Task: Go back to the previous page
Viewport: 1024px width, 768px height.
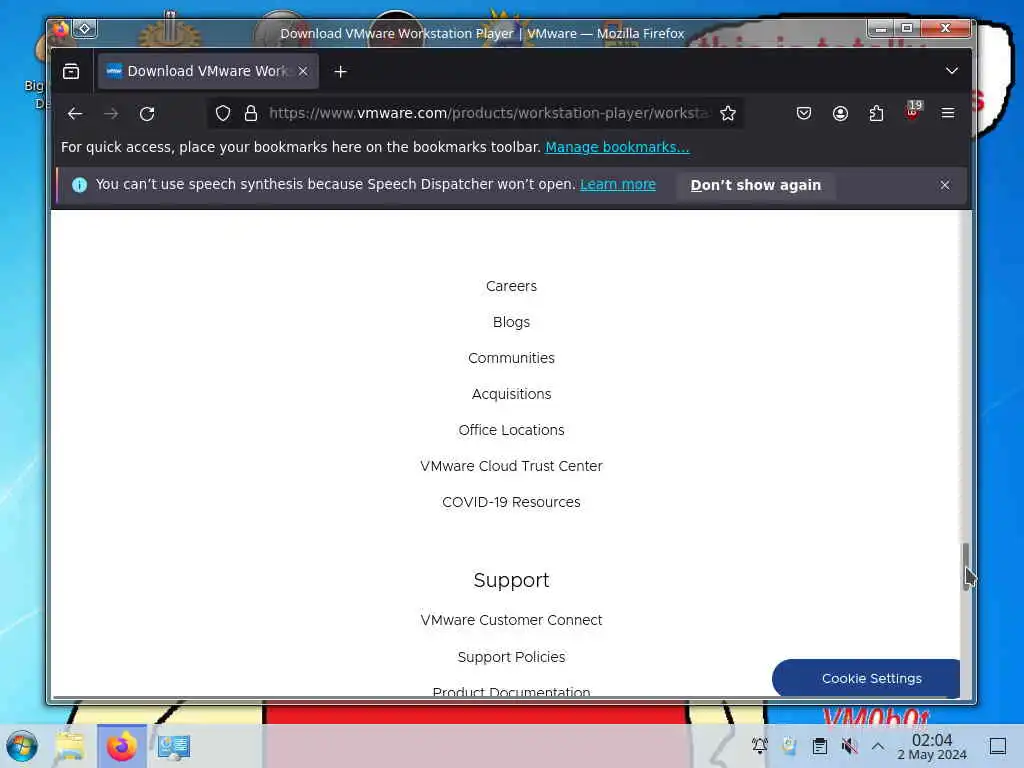Action: pyautogui.click(x=74, y=114)
